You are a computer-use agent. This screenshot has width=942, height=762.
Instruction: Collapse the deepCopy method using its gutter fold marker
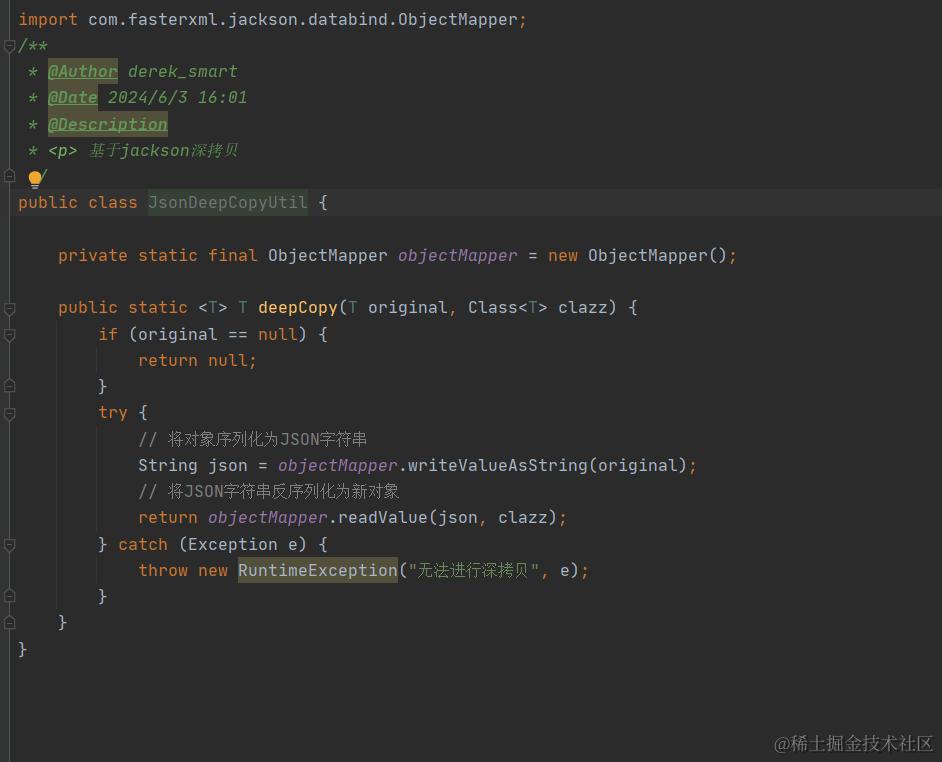(9, 309)
